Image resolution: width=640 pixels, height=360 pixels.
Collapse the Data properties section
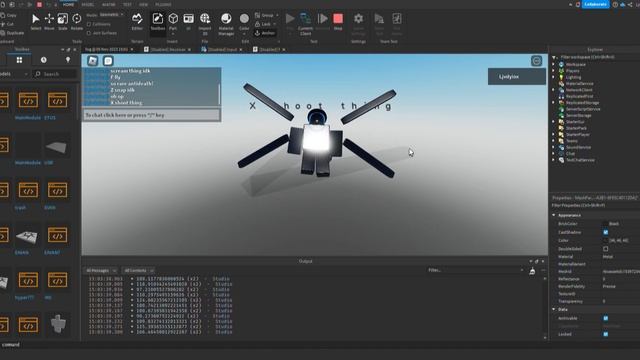pos(554,309)
